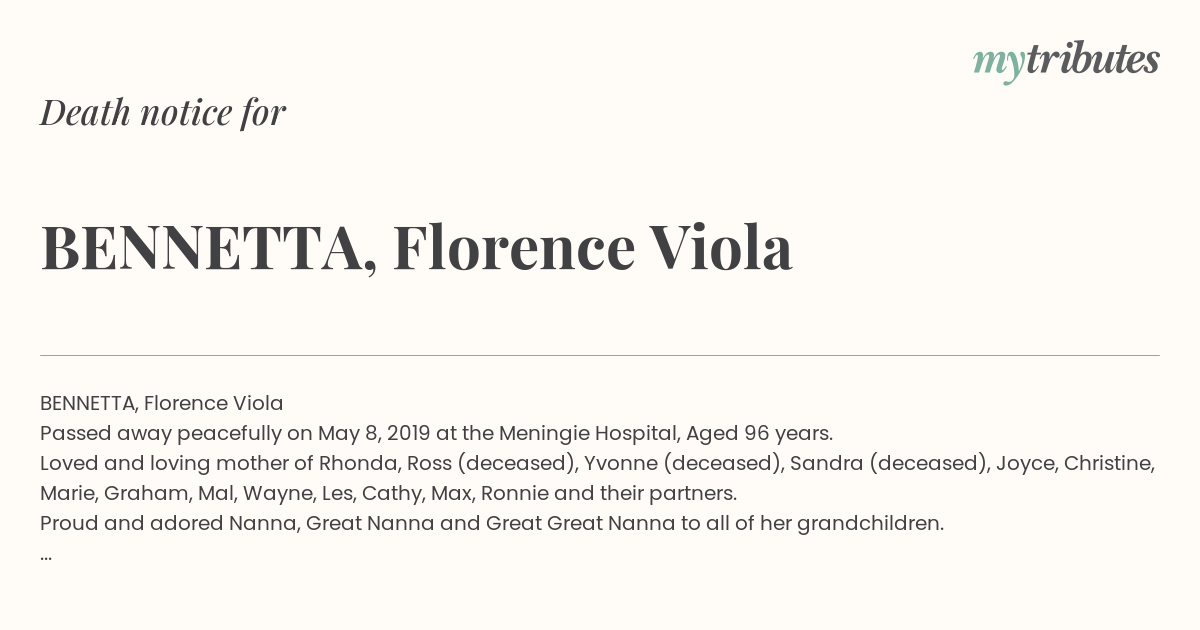Select the 'Loved and loving mother of Rhonda' line

[x=598, y=463]
